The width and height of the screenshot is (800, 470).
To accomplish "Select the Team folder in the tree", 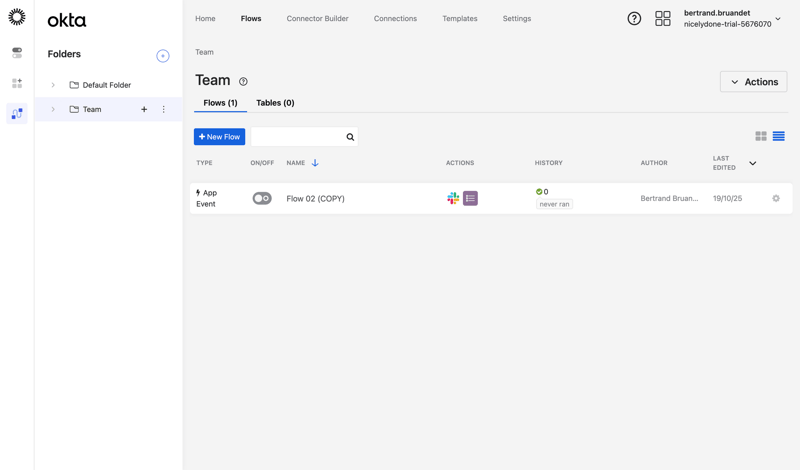I will point(92,109).
